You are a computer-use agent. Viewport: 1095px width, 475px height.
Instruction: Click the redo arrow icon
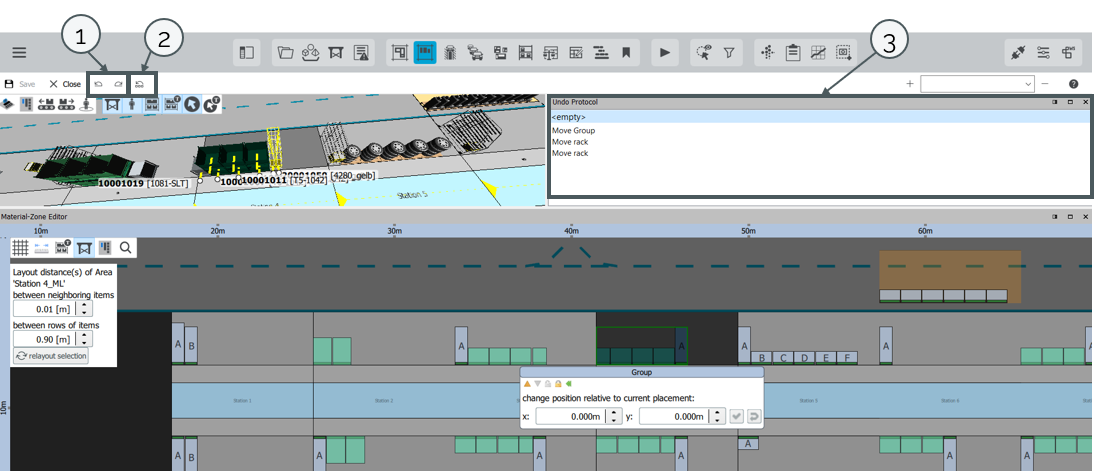(x=118, y=84)
